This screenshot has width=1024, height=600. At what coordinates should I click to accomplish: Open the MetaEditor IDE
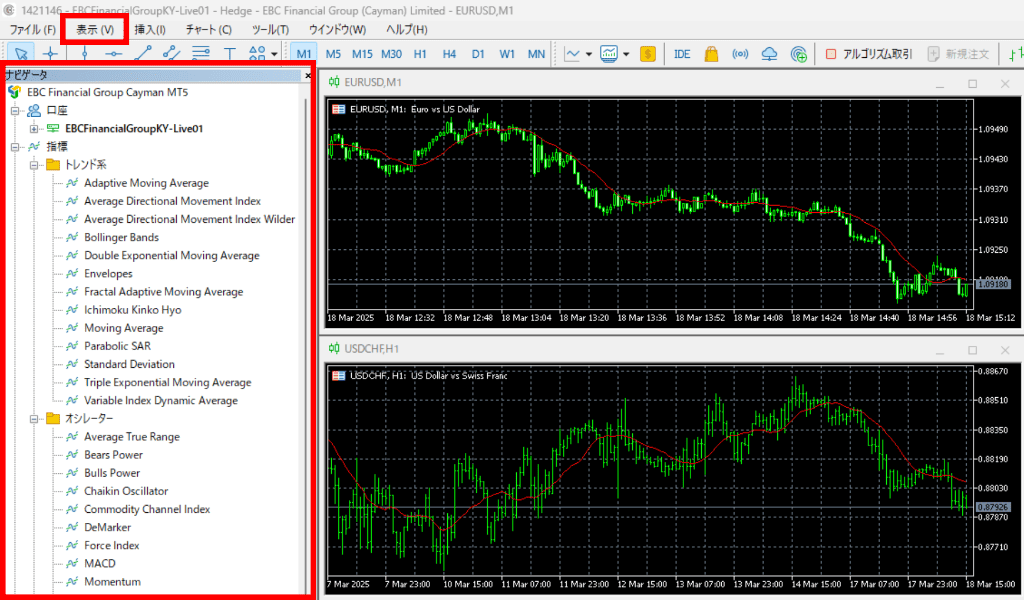click(682, 54)
